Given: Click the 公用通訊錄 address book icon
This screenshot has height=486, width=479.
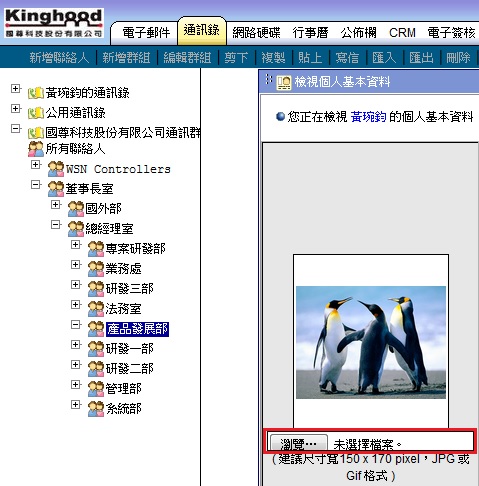Looking at the screenshot, I should pyautogui.click(x=36, y=113).
